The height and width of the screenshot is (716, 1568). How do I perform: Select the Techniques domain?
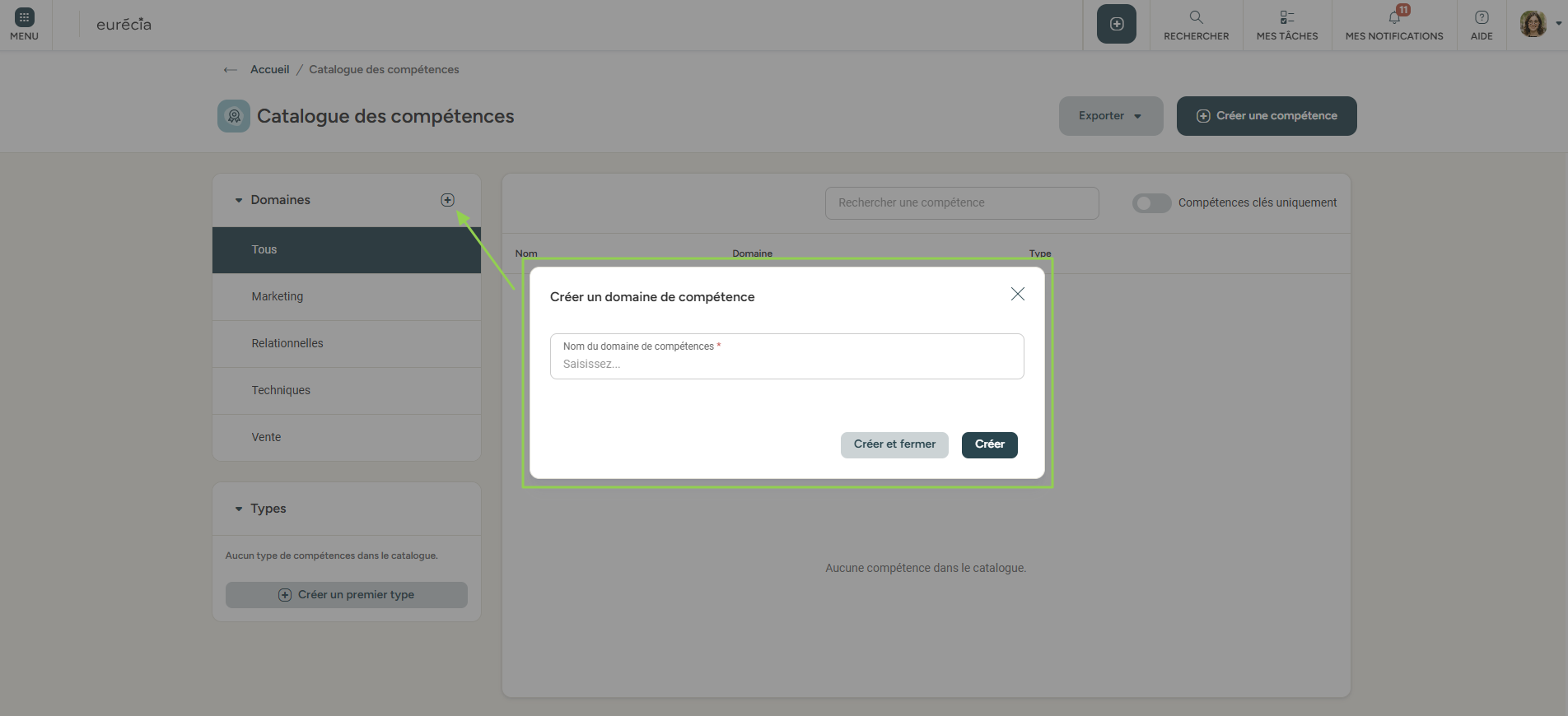click(x=281, y=390)
